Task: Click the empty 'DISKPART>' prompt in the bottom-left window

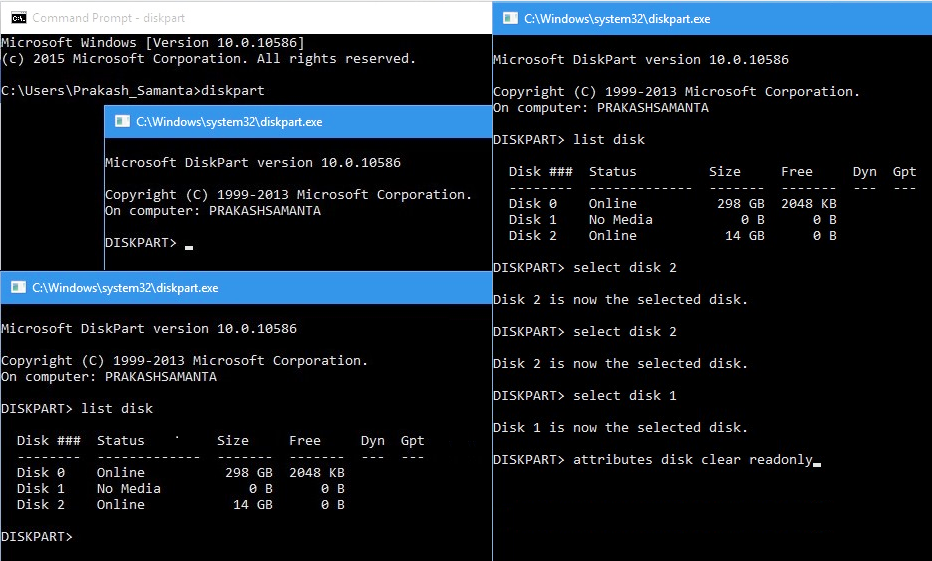Action: coord(37,536)
